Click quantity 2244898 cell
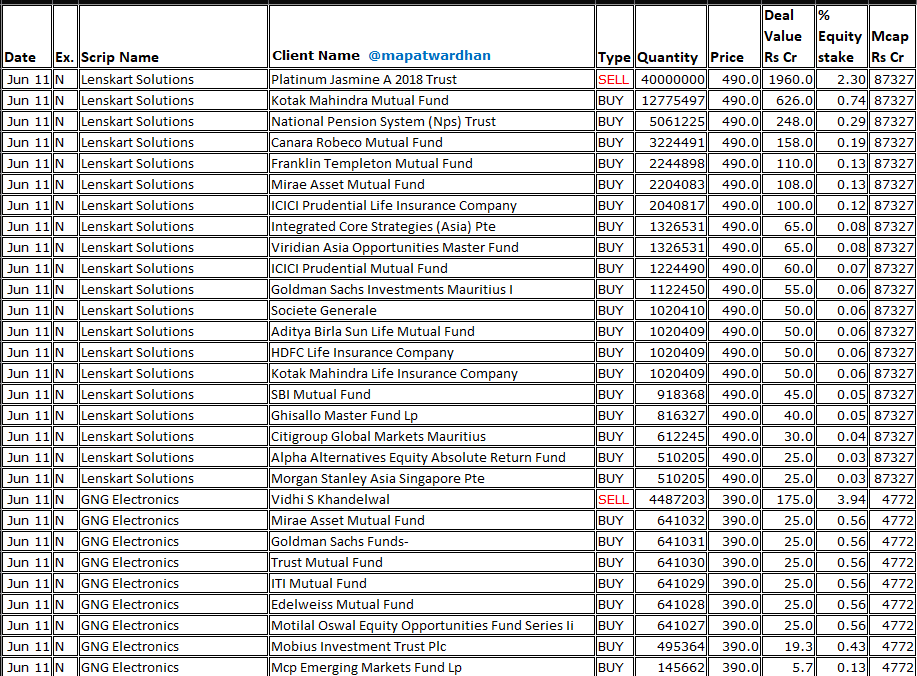 click(x=671, y=164)
